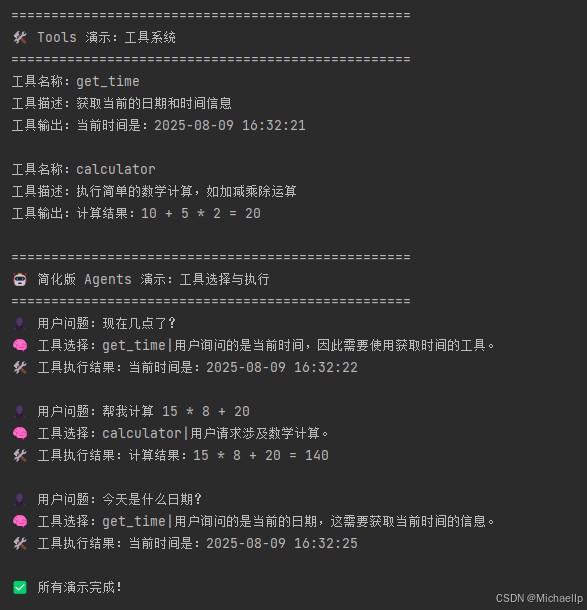Click the CSDN @Michaellp watermark
Image resolution: width=587 pixels, height=610 pixels.
click(x=539, y=598)
